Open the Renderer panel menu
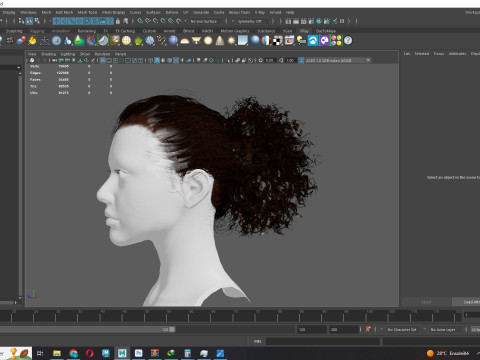Viewport: 480px width, 360px height. [x=102, y=54]
